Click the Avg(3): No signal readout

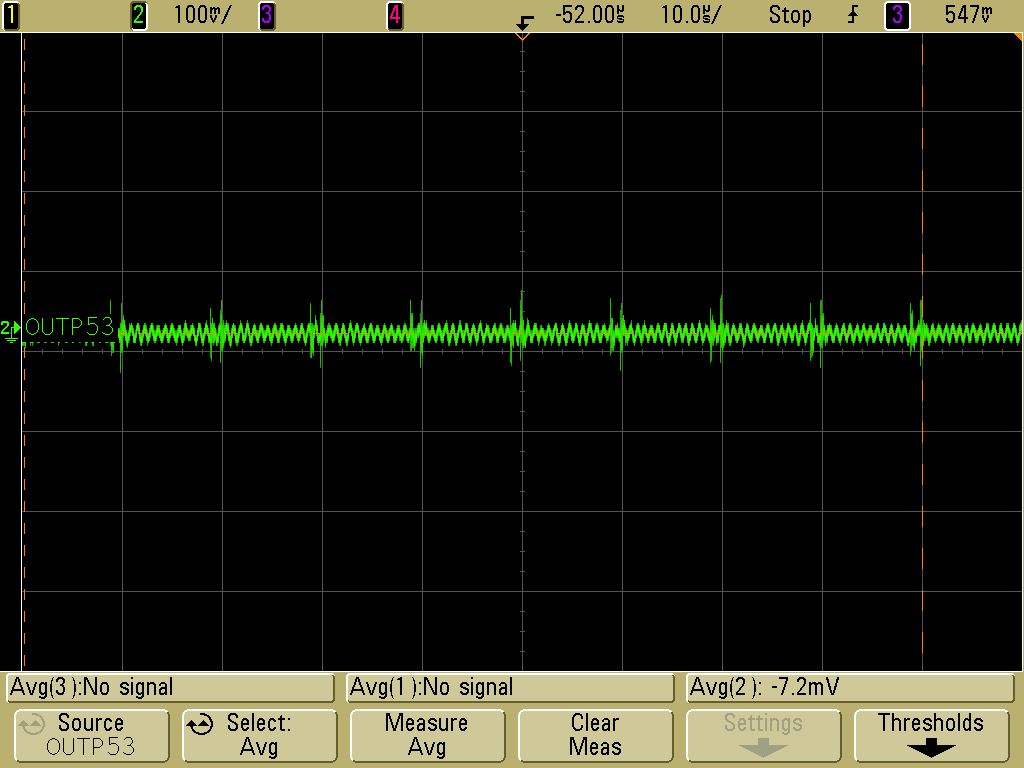pos(171,688)
